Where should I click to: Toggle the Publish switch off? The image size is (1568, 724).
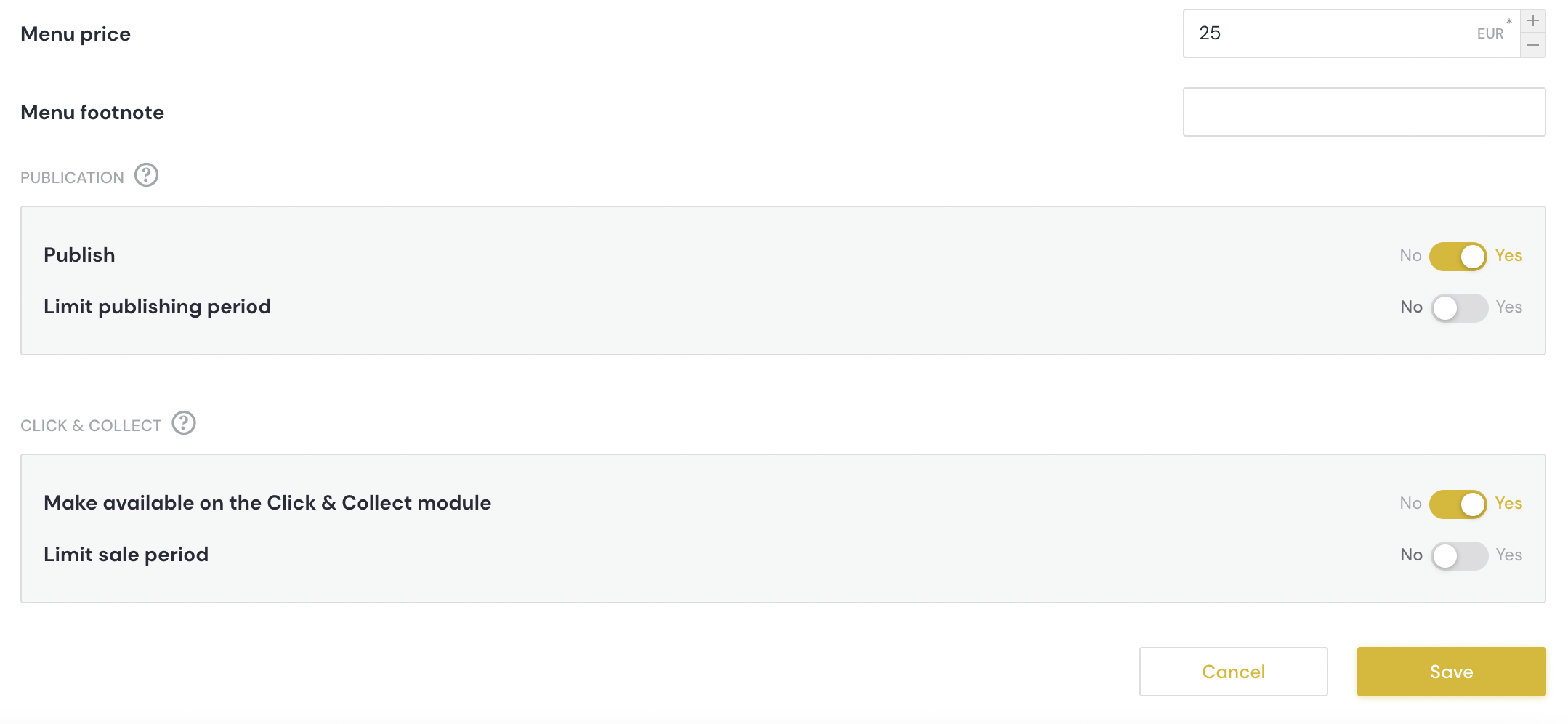(1458, 256)
